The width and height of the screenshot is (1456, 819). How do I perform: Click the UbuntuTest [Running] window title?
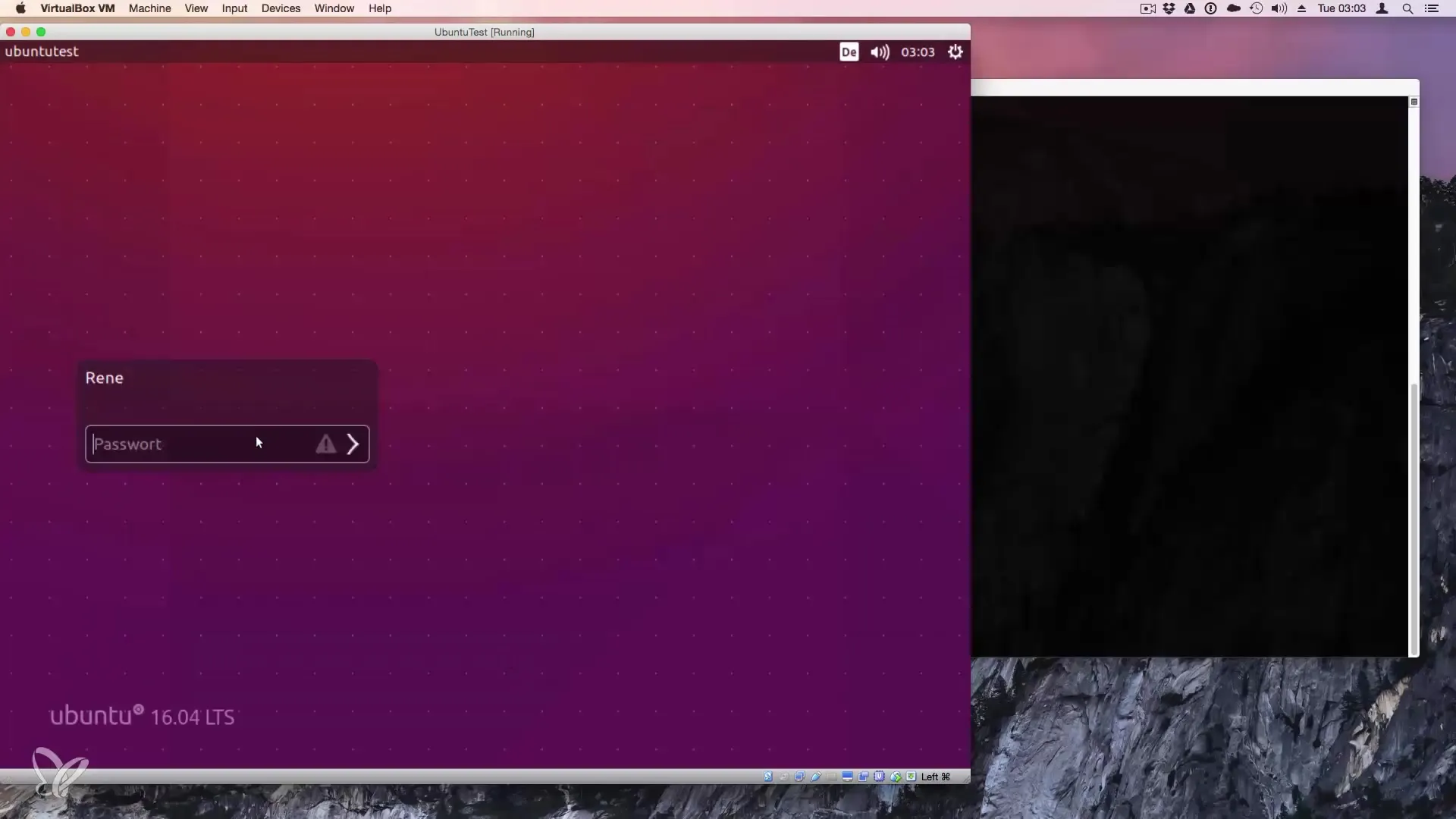tap(485, 32)
